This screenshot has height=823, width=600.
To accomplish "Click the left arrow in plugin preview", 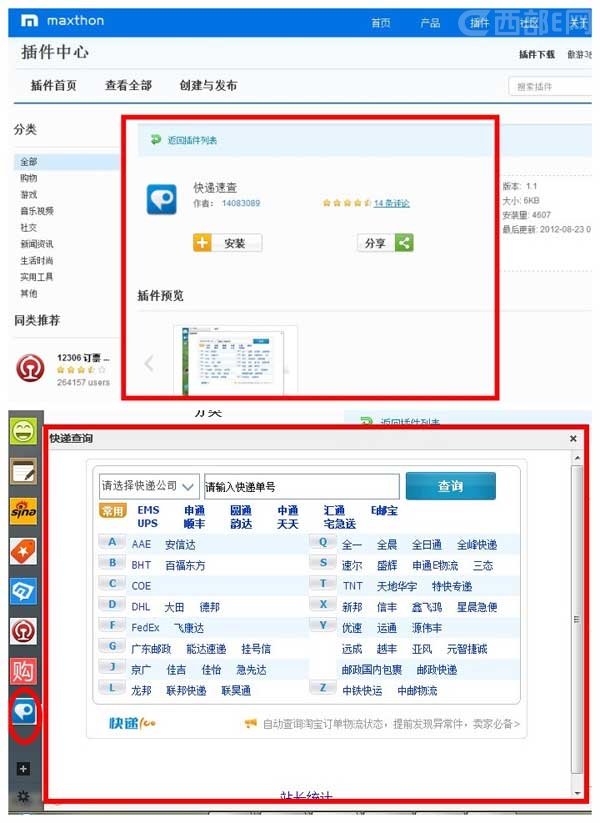I will tap(149, 363).
